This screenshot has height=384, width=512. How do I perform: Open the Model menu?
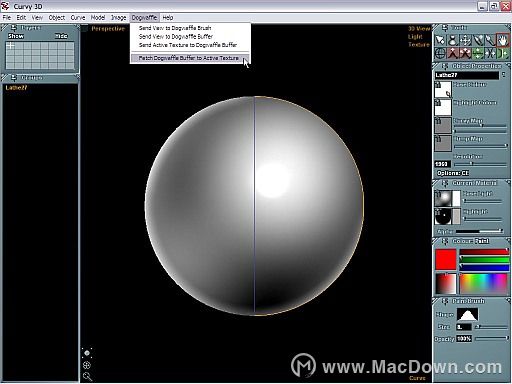pyautogui.click(x=98, y=18)
